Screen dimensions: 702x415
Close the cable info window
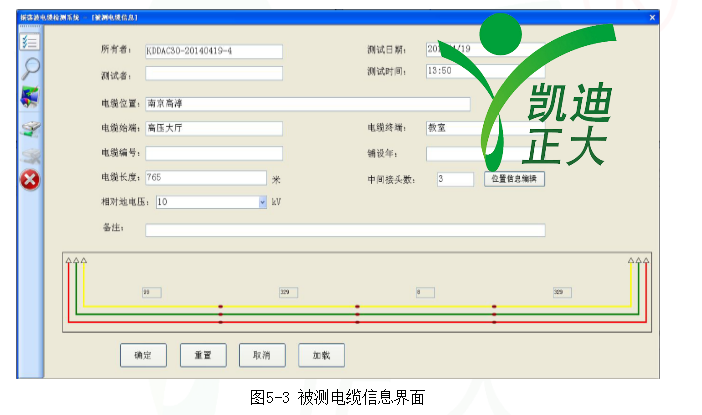(x=652, y=18)
